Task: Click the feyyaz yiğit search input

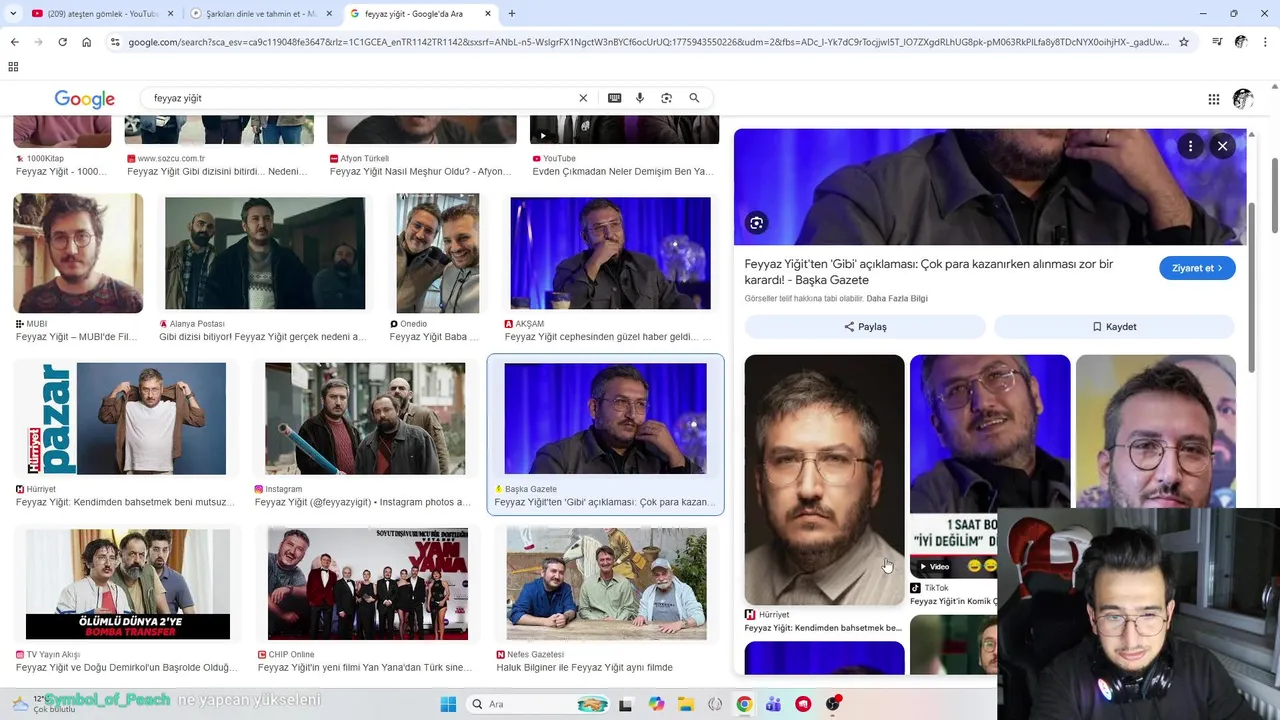Action: (360, 98)
